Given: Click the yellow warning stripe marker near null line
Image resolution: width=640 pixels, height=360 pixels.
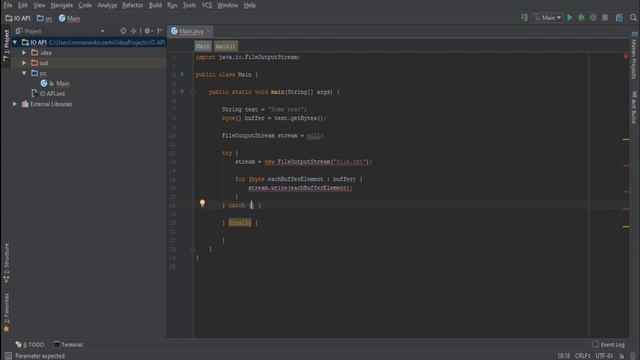Looking at the screenshot, I should pyautogui.click(x=626, y=140).
